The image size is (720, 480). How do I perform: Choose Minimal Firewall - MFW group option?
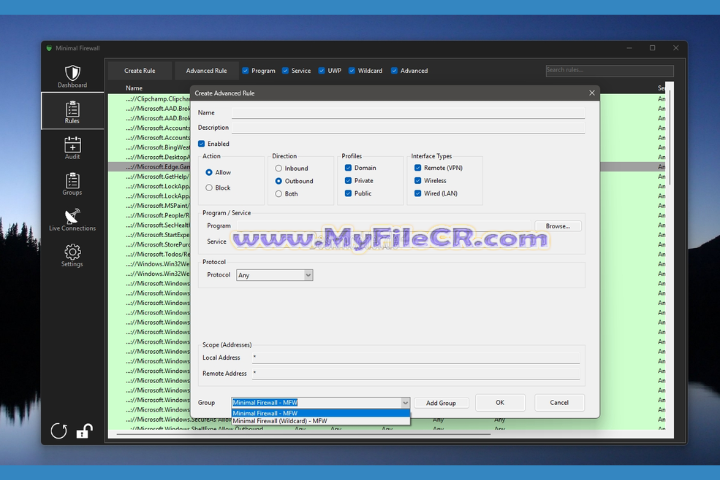[321, 413]
